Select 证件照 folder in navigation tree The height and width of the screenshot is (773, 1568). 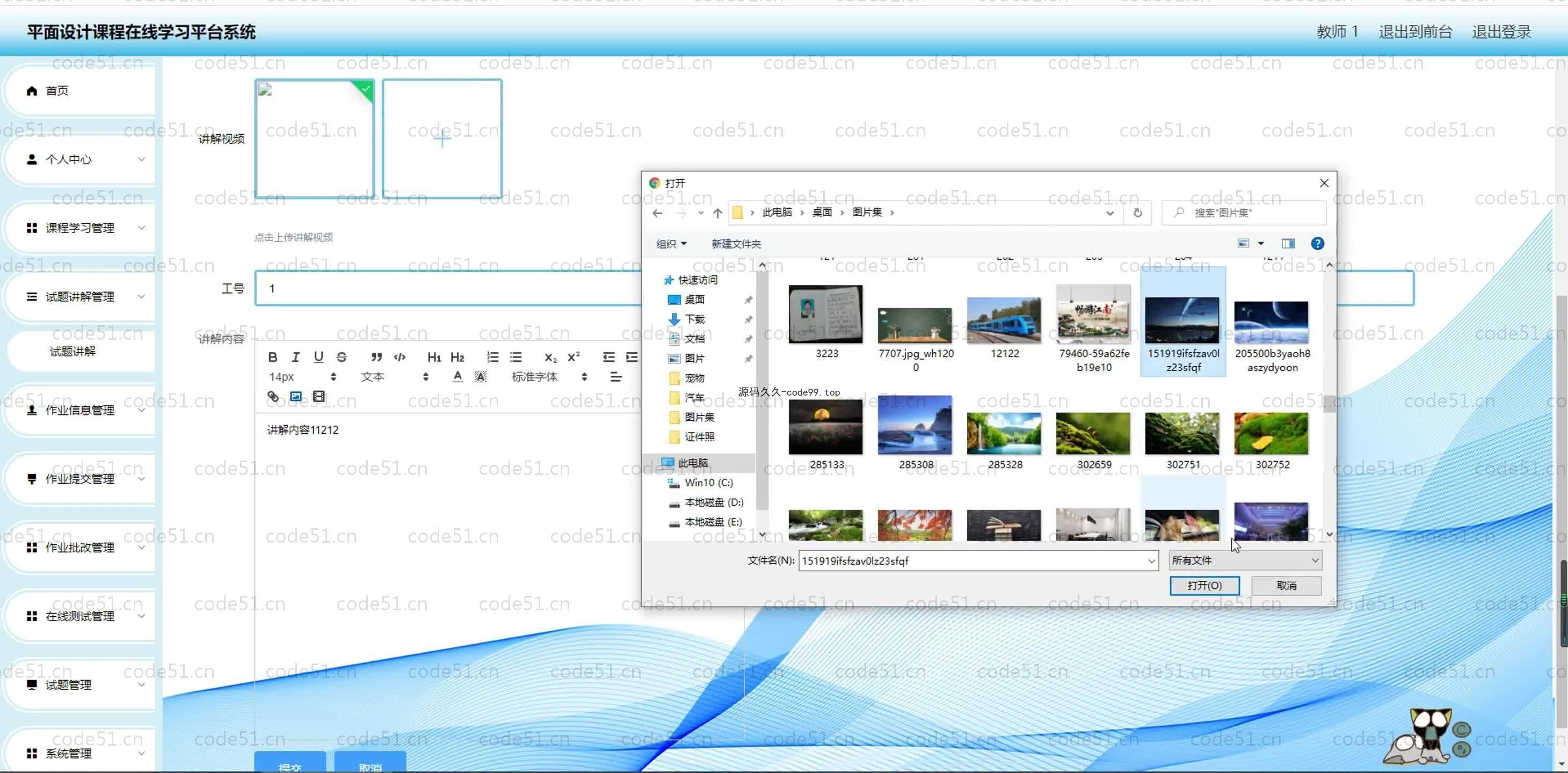click(699, 437)
